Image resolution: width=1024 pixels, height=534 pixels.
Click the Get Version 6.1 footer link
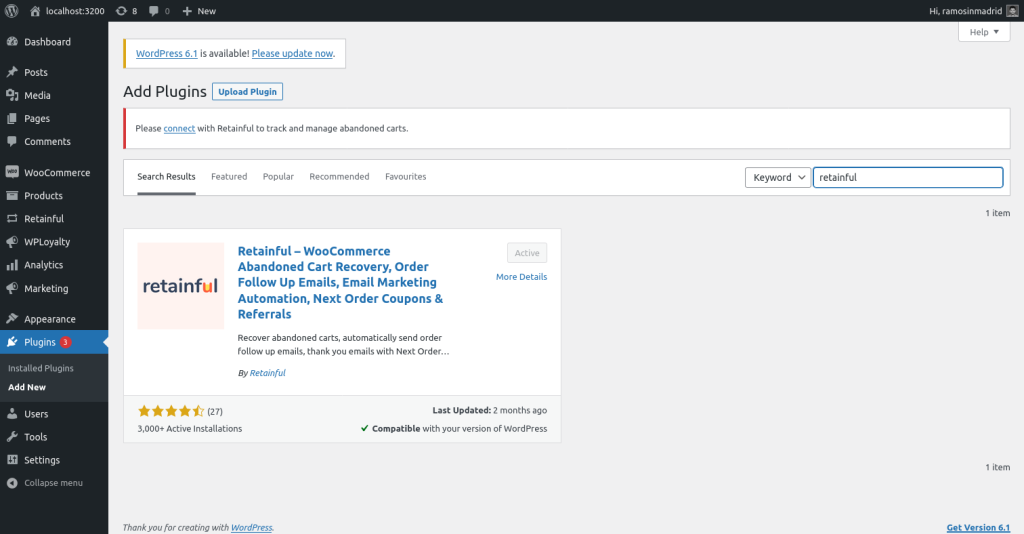(x=978, y=527)
